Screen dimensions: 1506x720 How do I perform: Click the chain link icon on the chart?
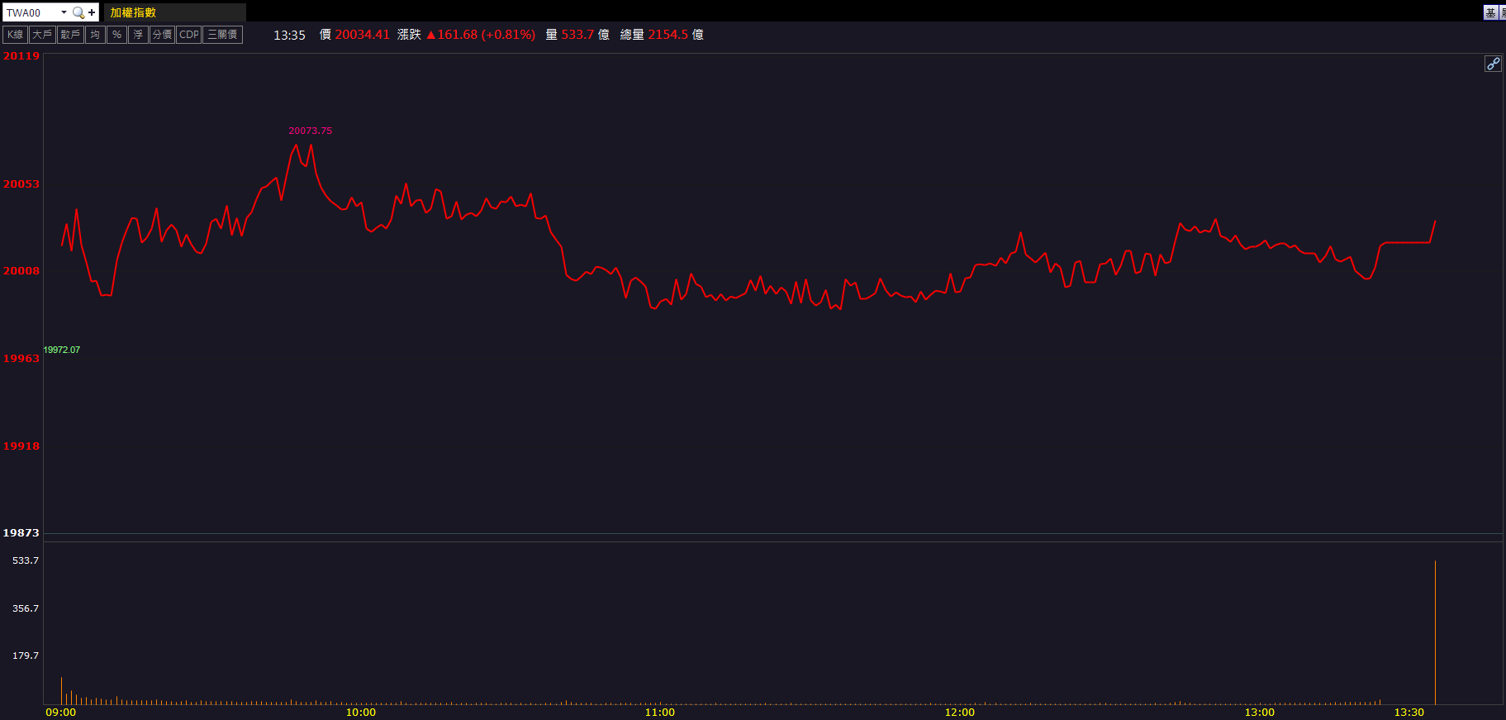coord(1493,63)
